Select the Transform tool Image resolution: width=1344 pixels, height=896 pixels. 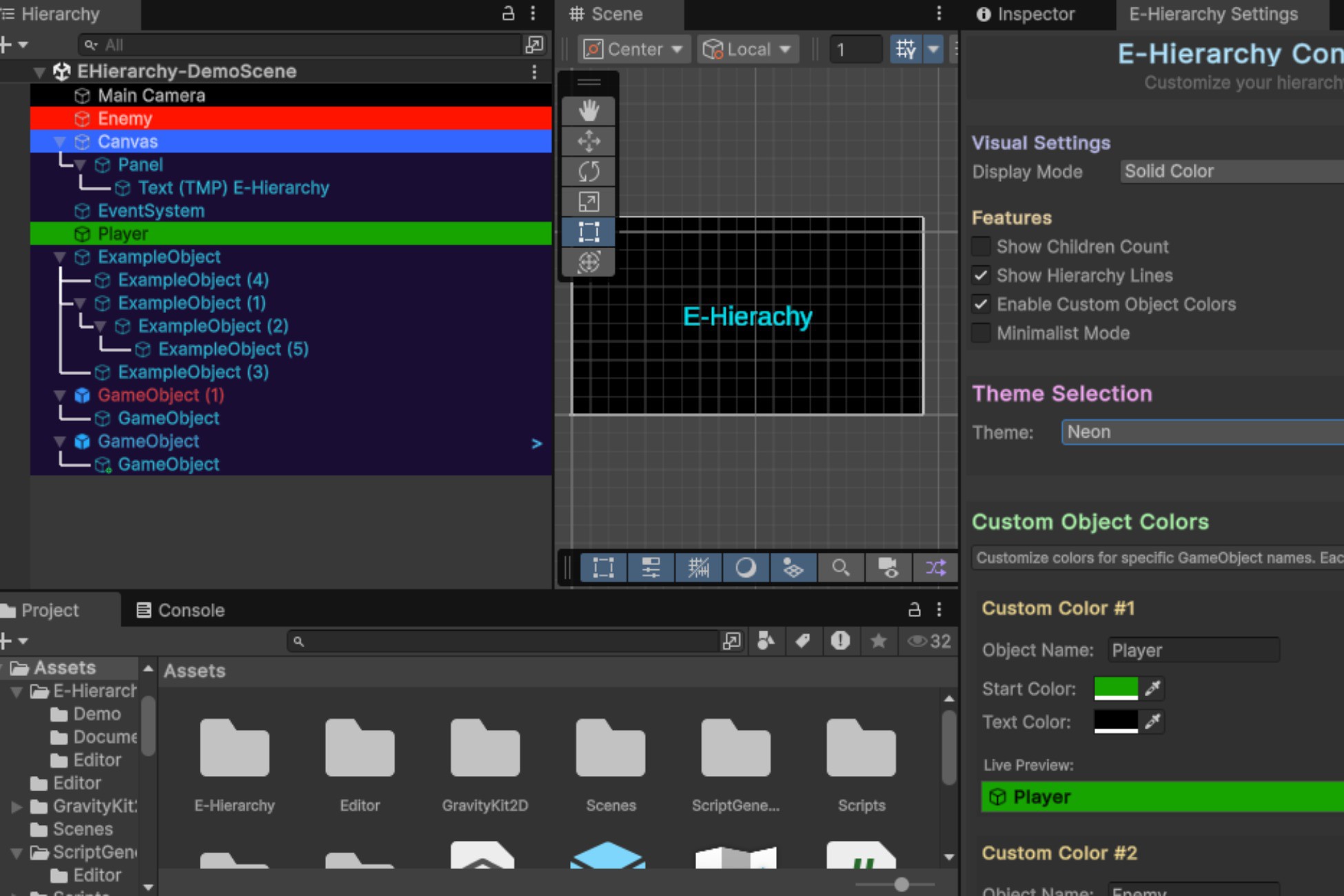pyautogui.click(x=588, y=263)
